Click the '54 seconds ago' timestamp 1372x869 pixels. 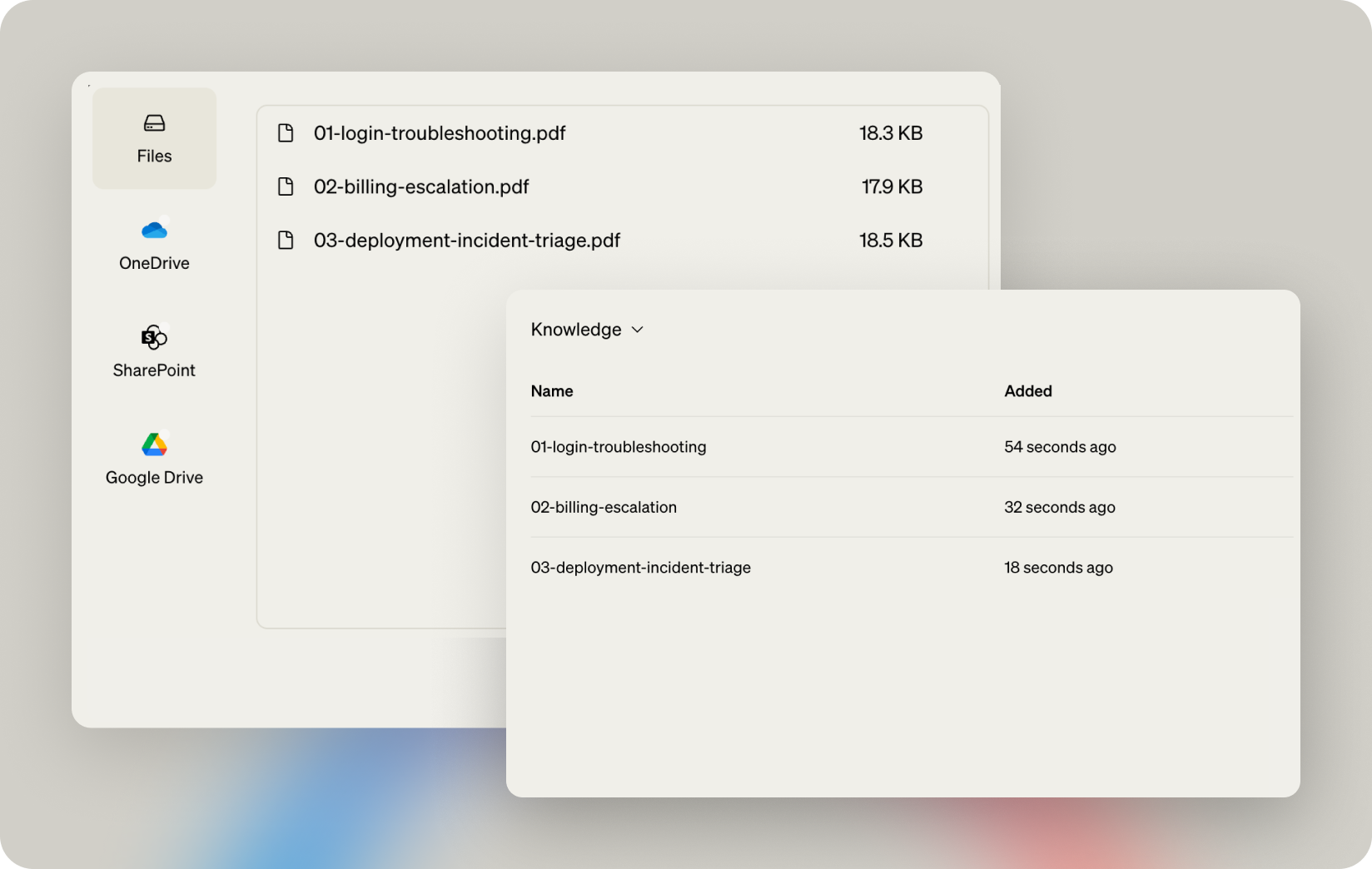[1060, 447]
